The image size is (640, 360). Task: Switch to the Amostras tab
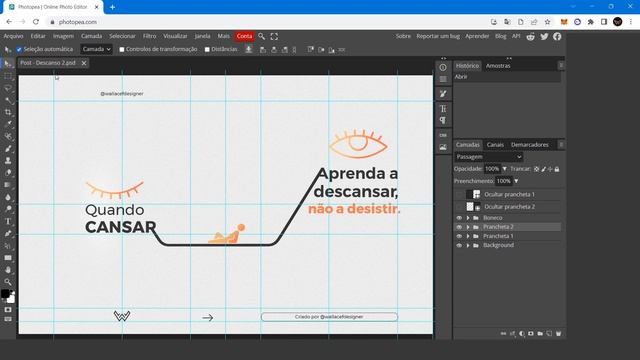498,66
